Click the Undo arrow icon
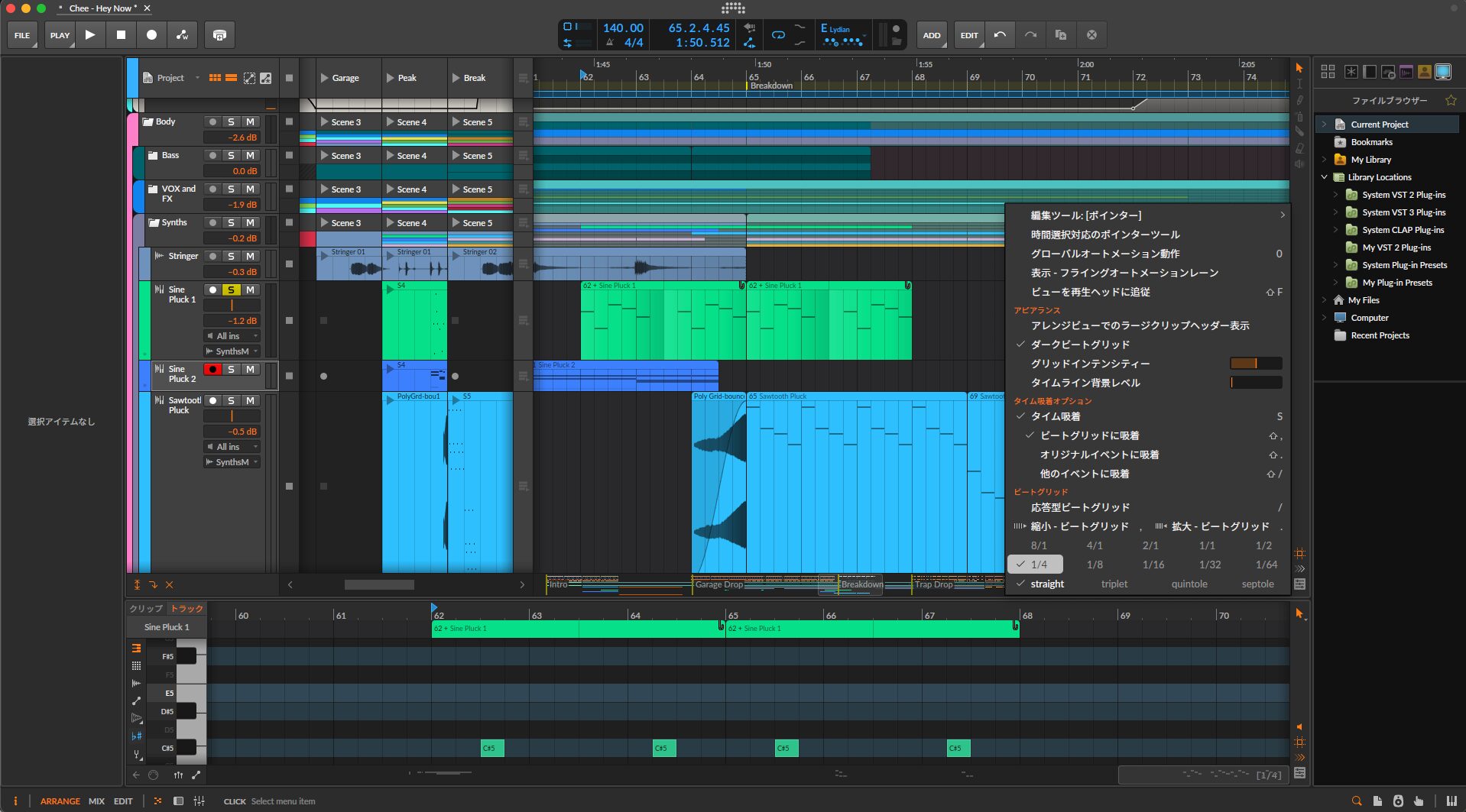 pos(1000,35)
